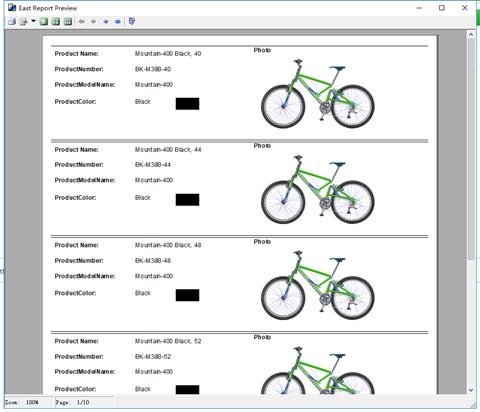Click the scroll down arrow on scrollbar

click(x=471, y=389)
